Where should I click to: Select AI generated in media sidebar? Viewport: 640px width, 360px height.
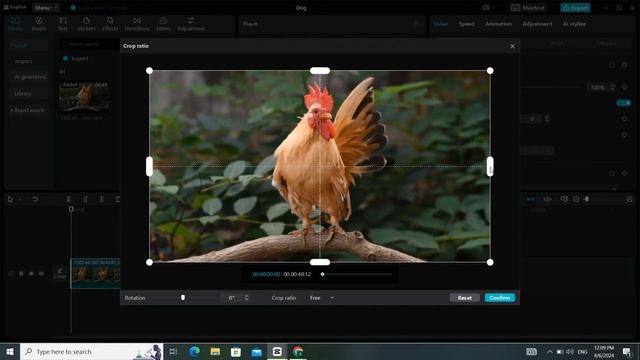click(30, 77)
